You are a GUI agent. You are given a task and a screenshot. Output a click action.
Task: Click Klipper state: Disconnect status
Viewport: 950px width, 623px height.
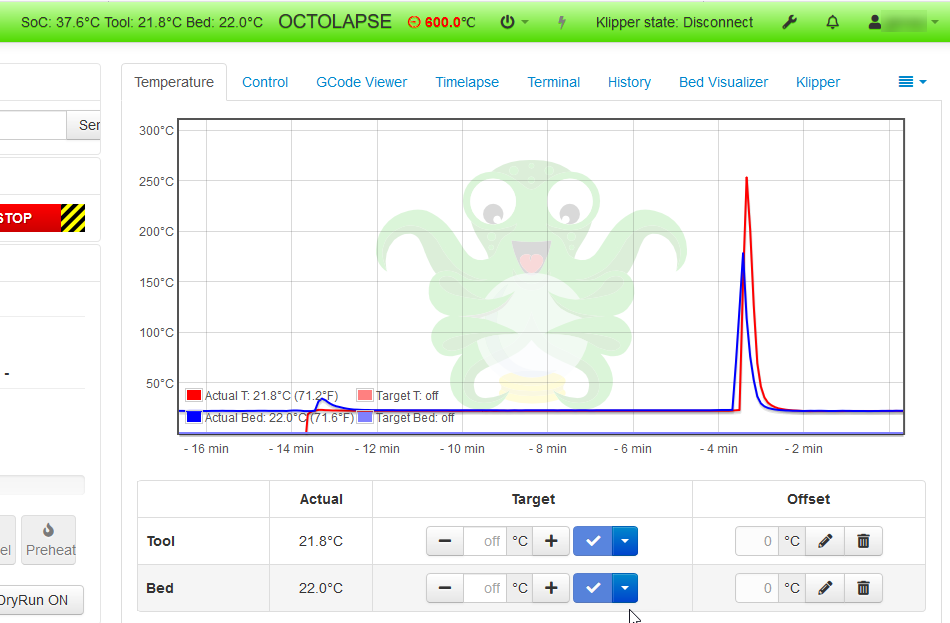pos(674,22)
